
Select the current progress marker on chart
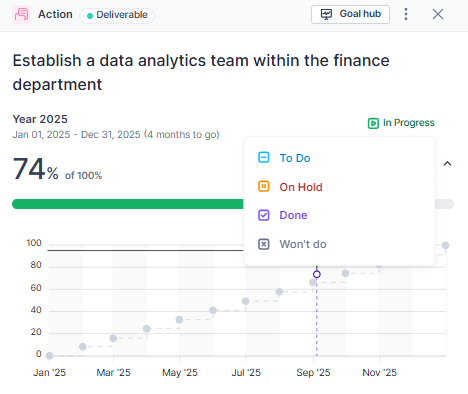(317, 274)
